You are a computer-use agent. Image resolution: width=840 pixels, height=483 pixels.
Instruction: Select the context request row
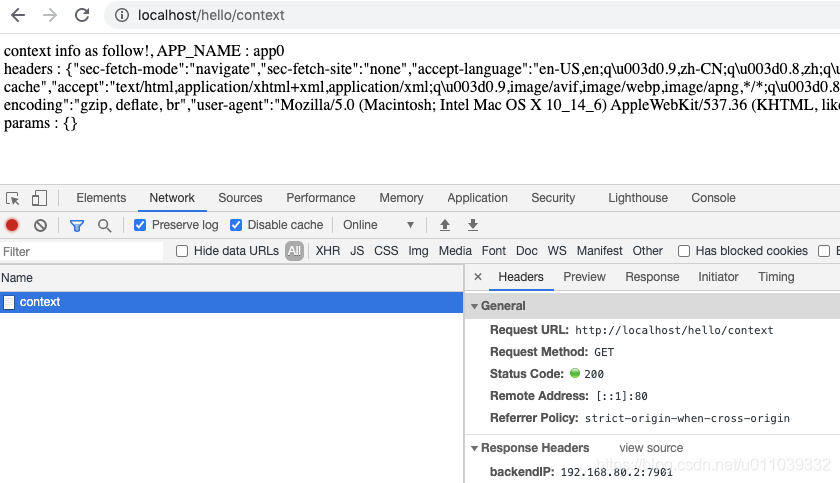(x=231, y=303)
